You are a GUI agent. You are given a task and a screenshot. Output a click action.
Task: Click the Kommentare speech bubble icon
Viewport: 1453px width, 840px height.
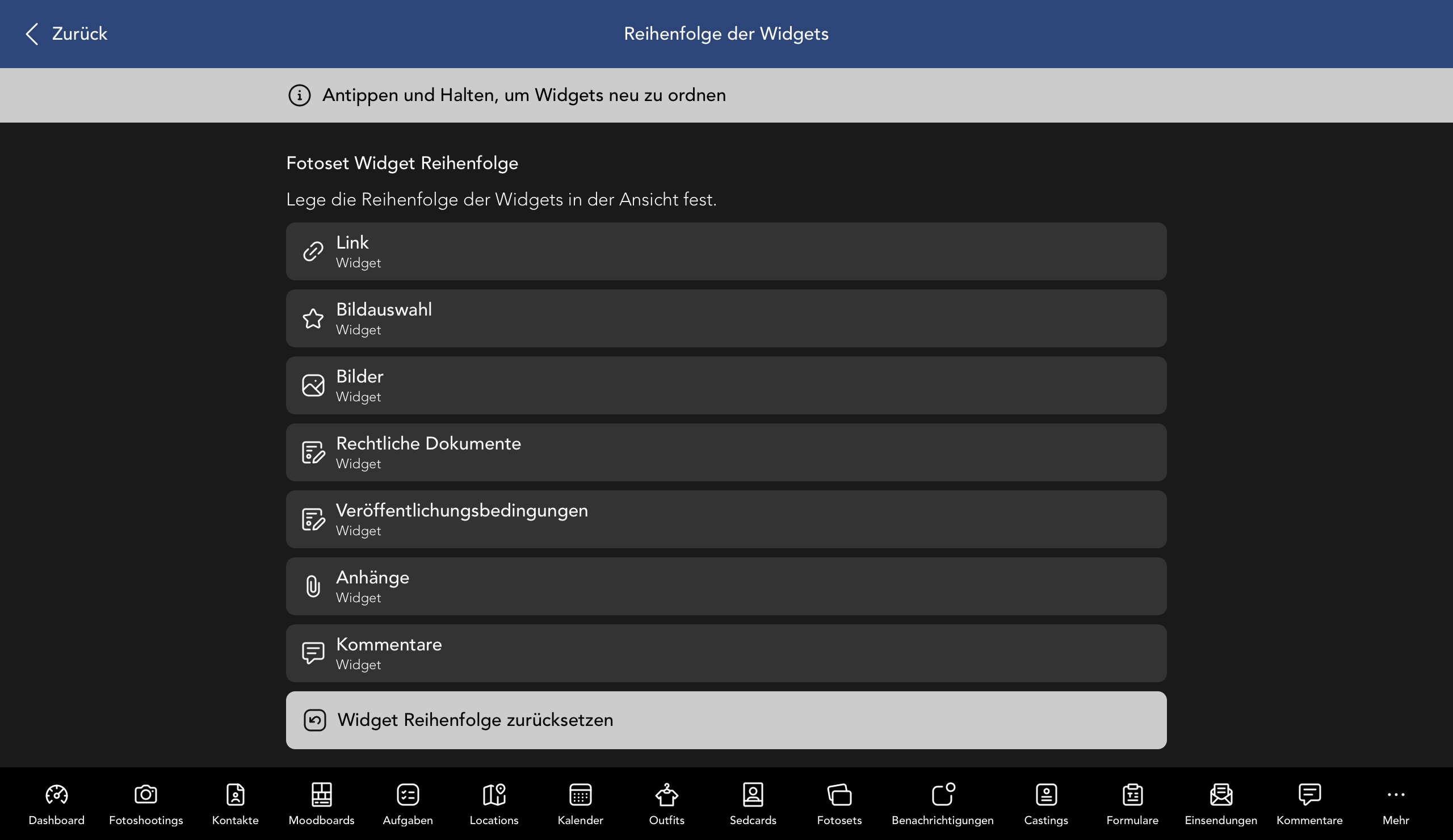point(313,653)
